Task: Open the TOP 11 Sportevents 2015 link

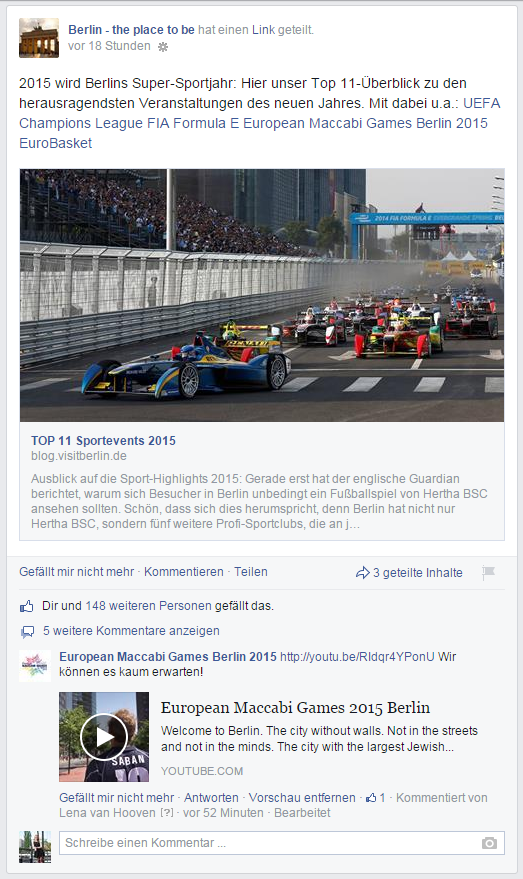Action: (x=103, y=441)
